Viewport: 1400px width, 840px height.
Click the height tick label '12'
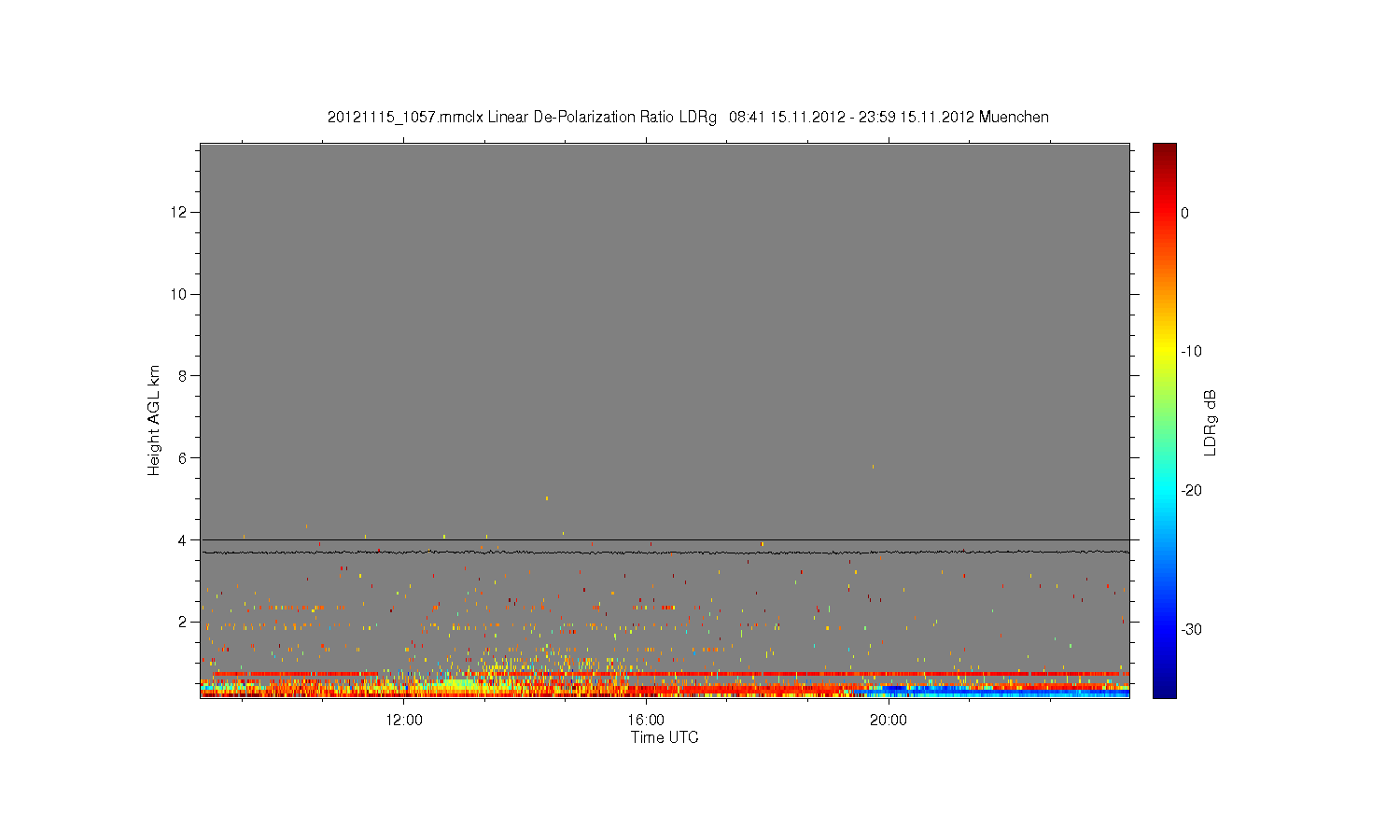coord(179,212)
